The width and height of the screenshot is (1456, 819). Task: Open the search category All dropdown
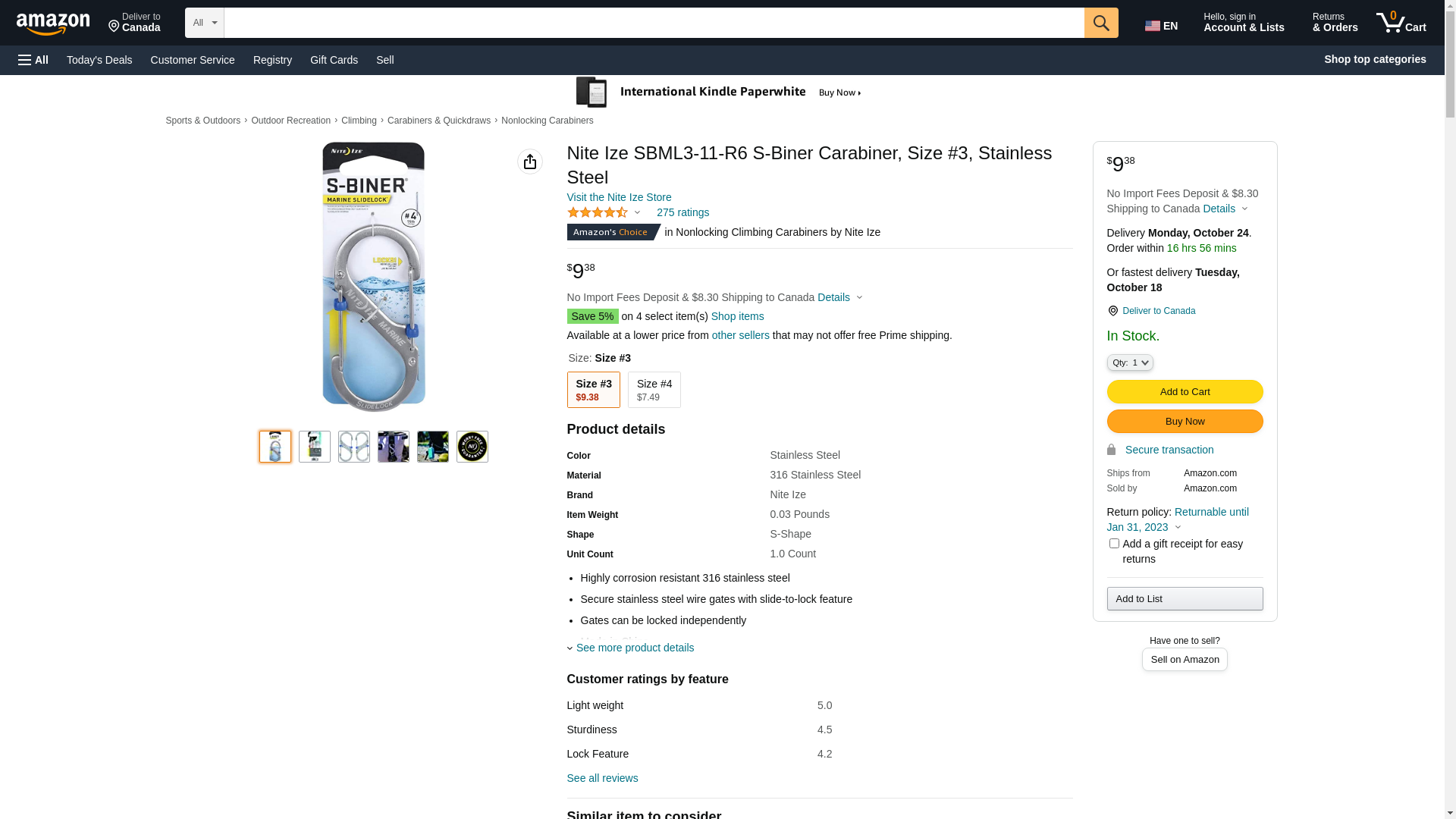204,23
